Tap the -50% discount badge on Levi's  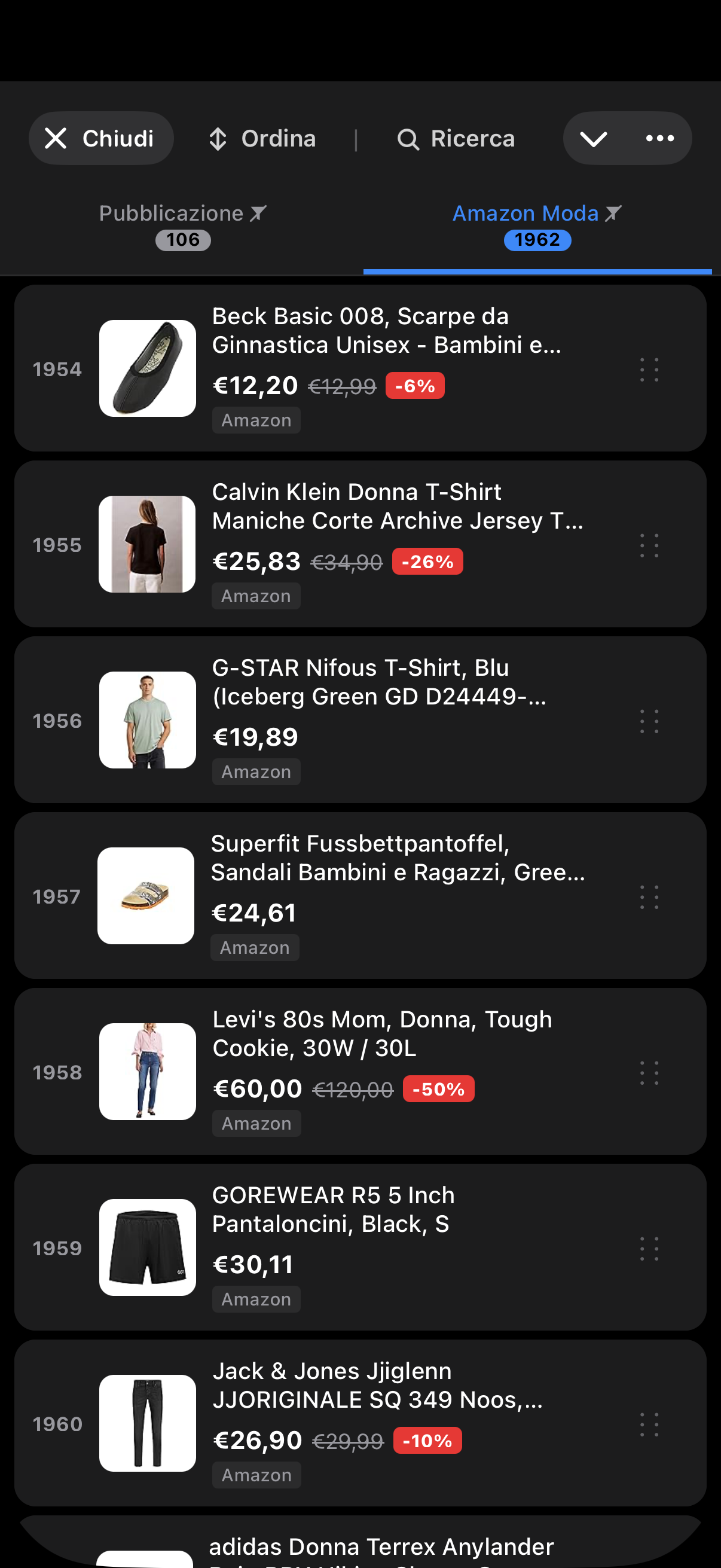(x=438, y=1089)
